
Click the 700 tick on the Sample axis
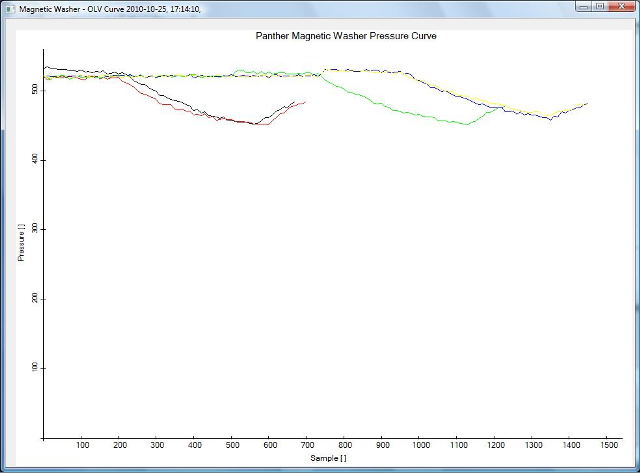(308, 446)
